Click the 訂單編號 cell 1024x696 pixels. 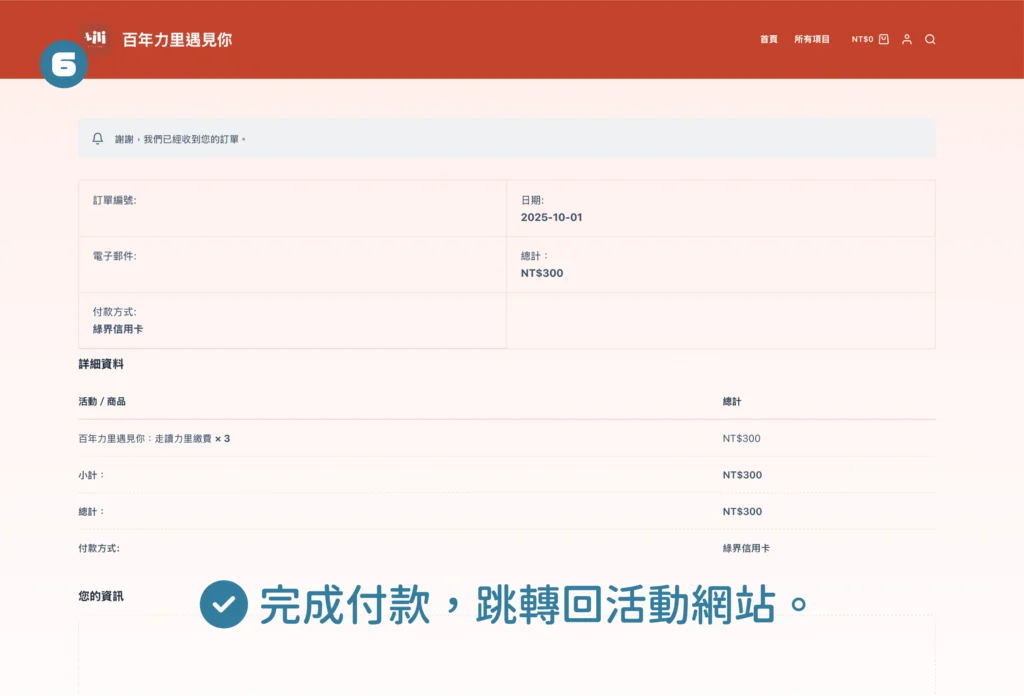(x=114, y=200)
